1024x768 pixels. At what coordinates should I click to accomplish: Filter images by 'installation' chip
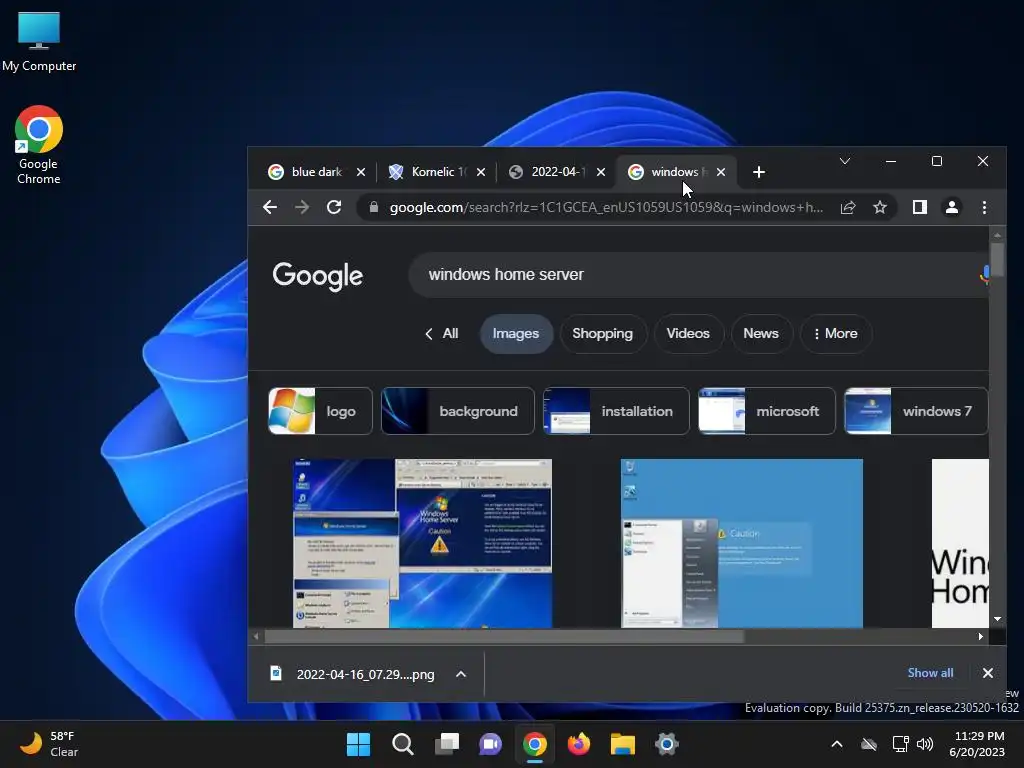click(x=616, y=411)
